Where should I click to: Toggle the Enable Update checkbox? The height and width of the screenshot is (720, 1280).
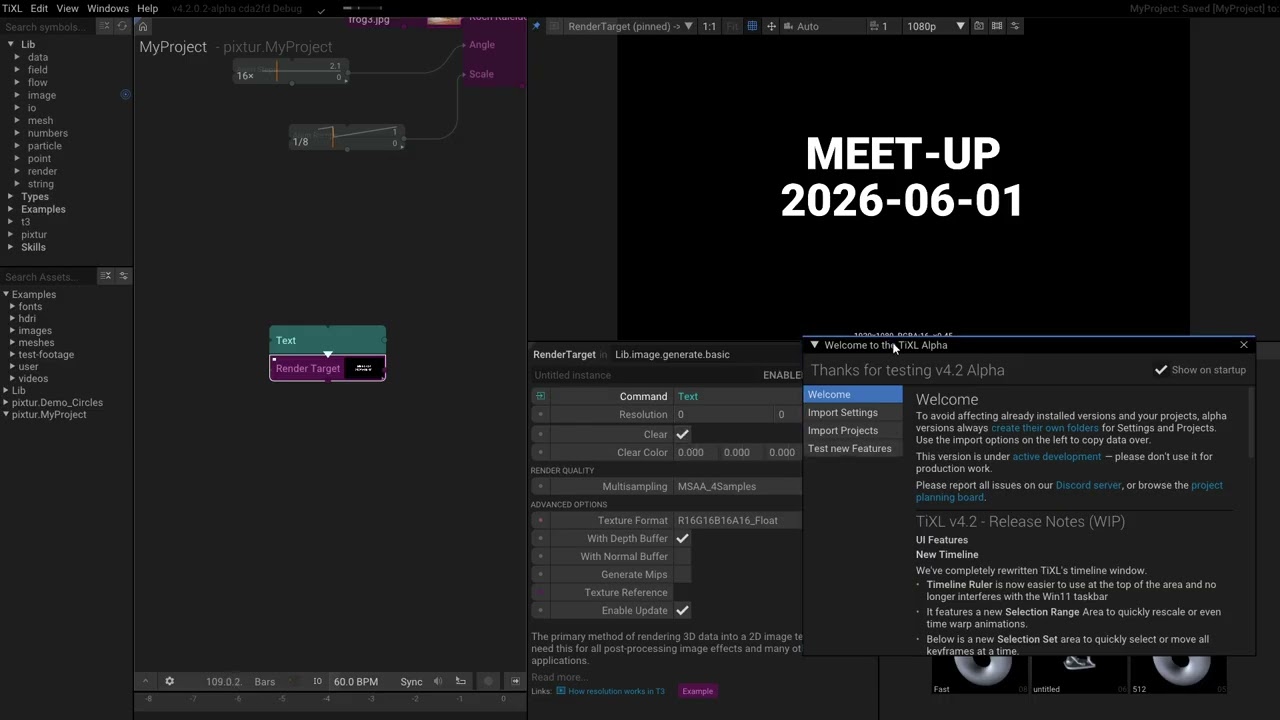pos(682,610)
